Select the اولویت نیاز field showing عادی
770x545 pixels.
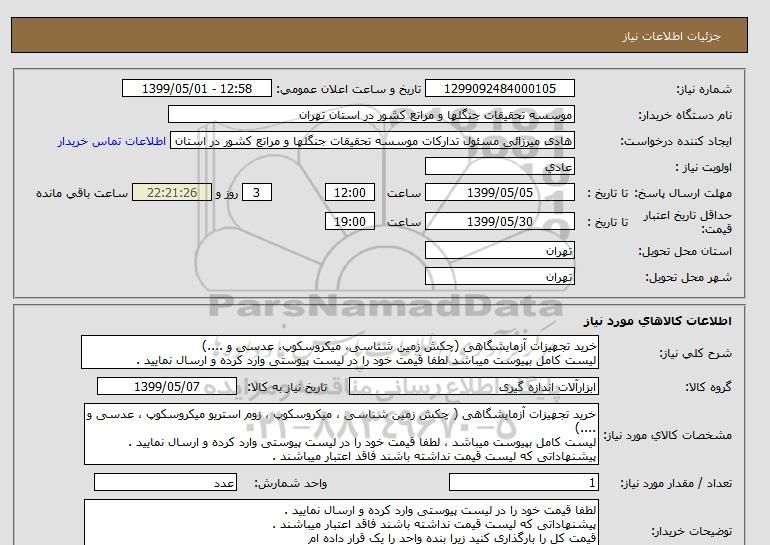tap(499, 166)
